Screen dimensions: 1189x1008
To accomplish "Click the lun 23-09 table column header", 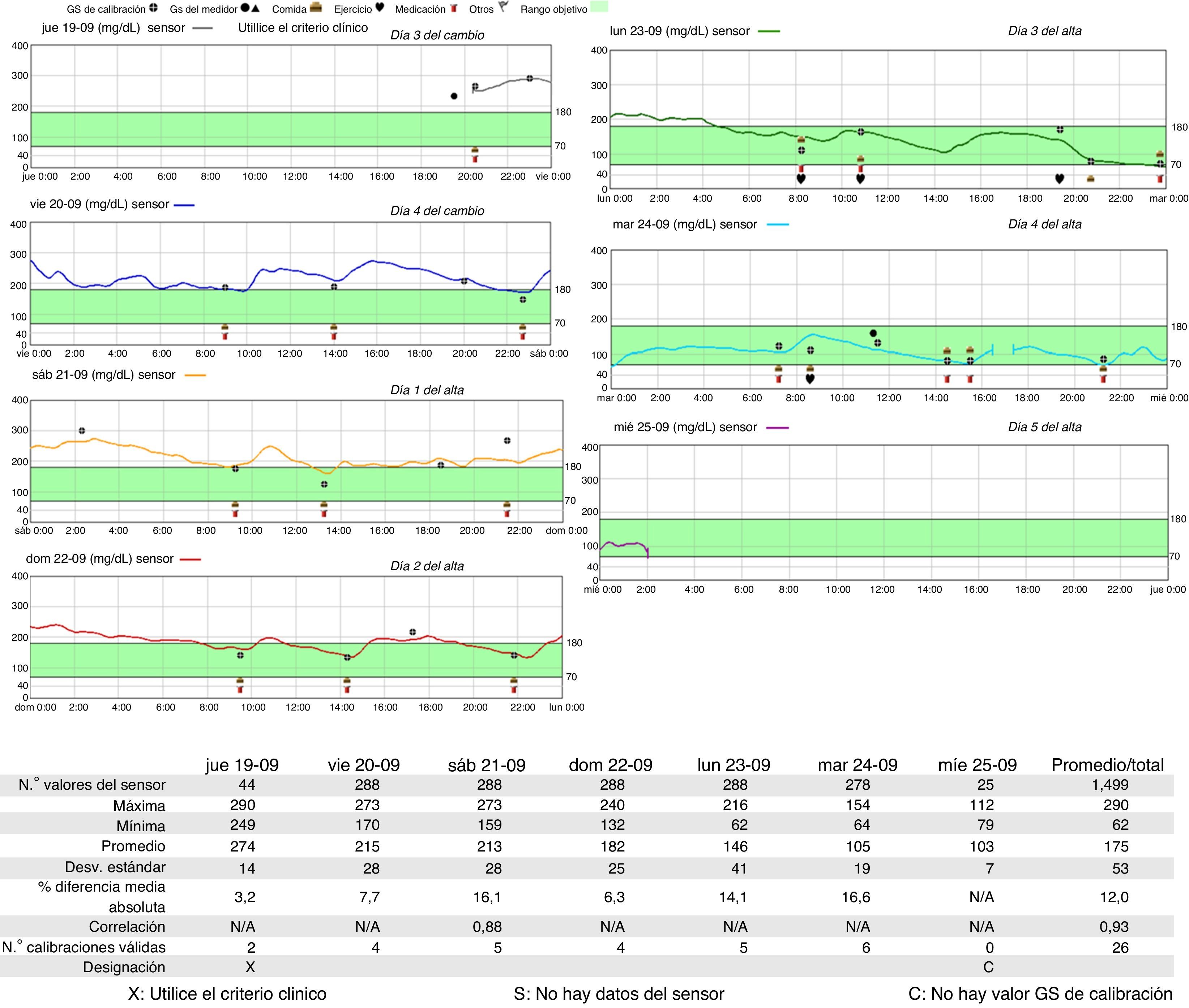I will tap(733, 765).
